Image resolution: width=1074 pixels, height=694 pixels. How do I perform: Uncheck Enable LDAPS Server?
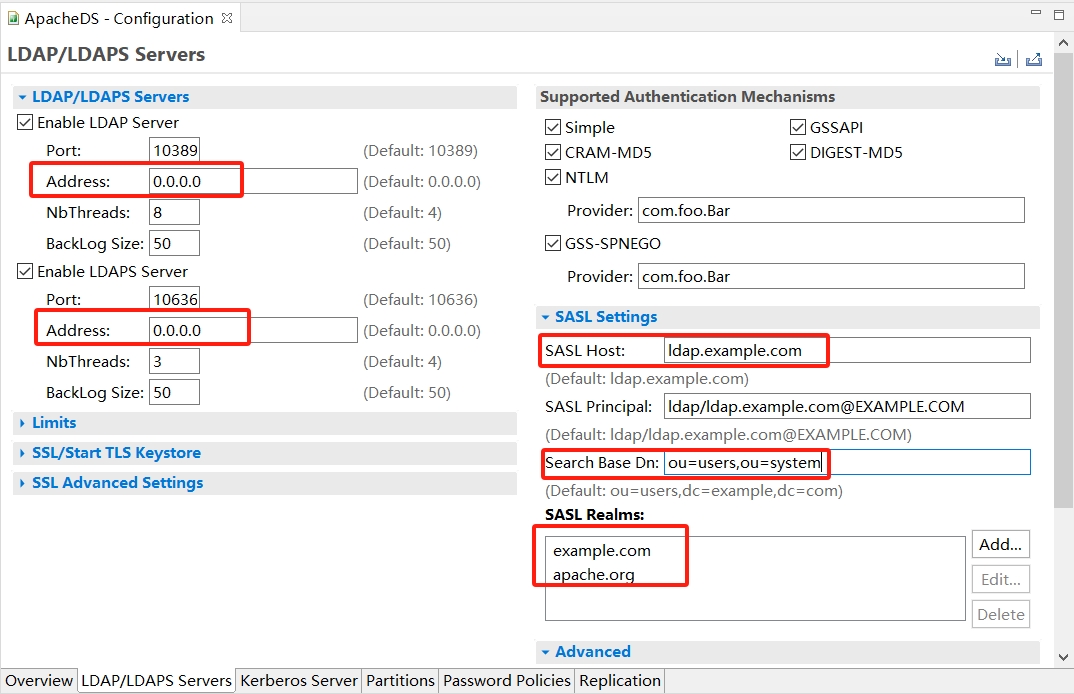point(25,272)
